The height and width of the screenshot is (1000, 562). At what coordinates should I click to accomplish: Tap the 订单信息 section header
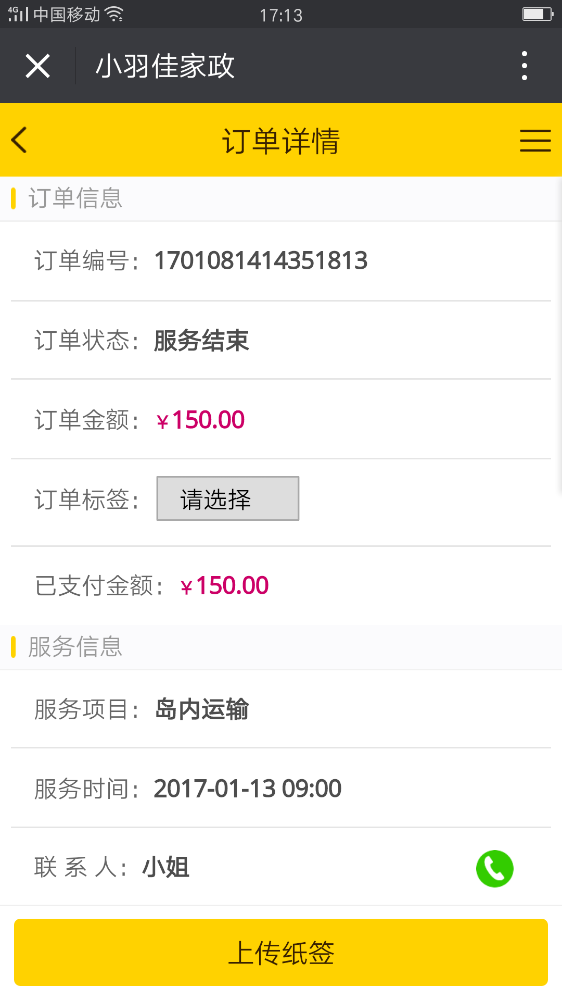point(75,198)
